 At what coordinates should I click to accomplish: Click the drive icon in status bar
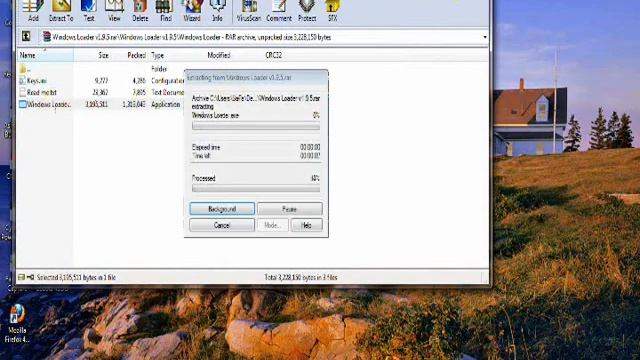21,277
